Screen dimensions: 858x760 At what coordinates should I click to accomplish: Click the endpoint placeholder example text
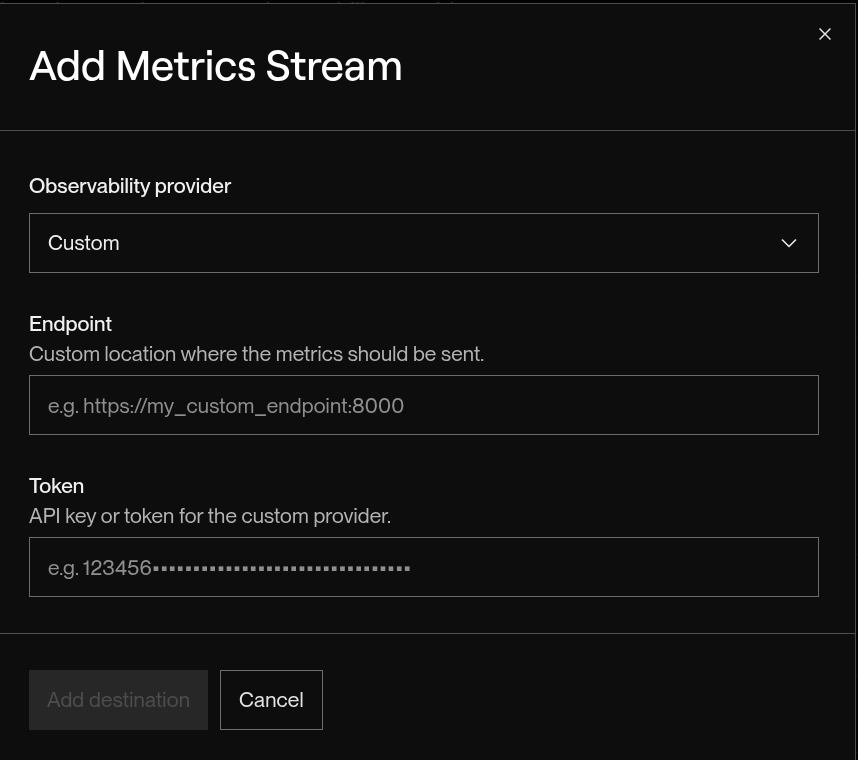click(226, 405)
